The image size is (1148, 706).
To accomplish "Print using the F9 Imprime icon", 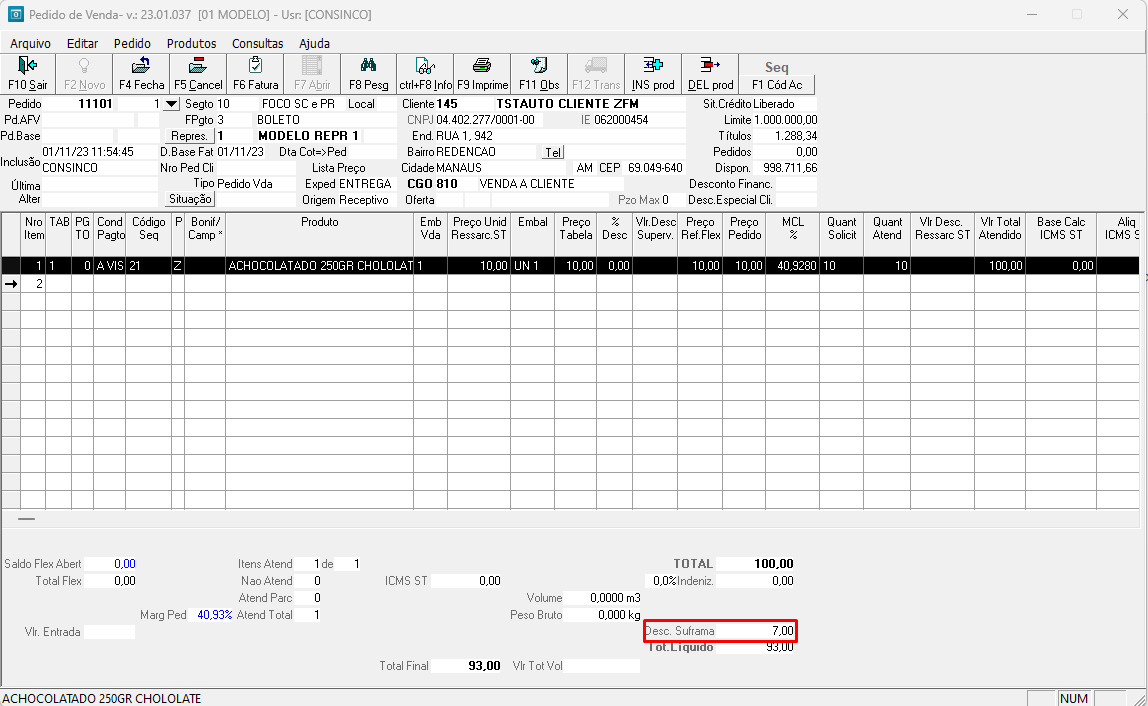I will (x=482, y=74).
